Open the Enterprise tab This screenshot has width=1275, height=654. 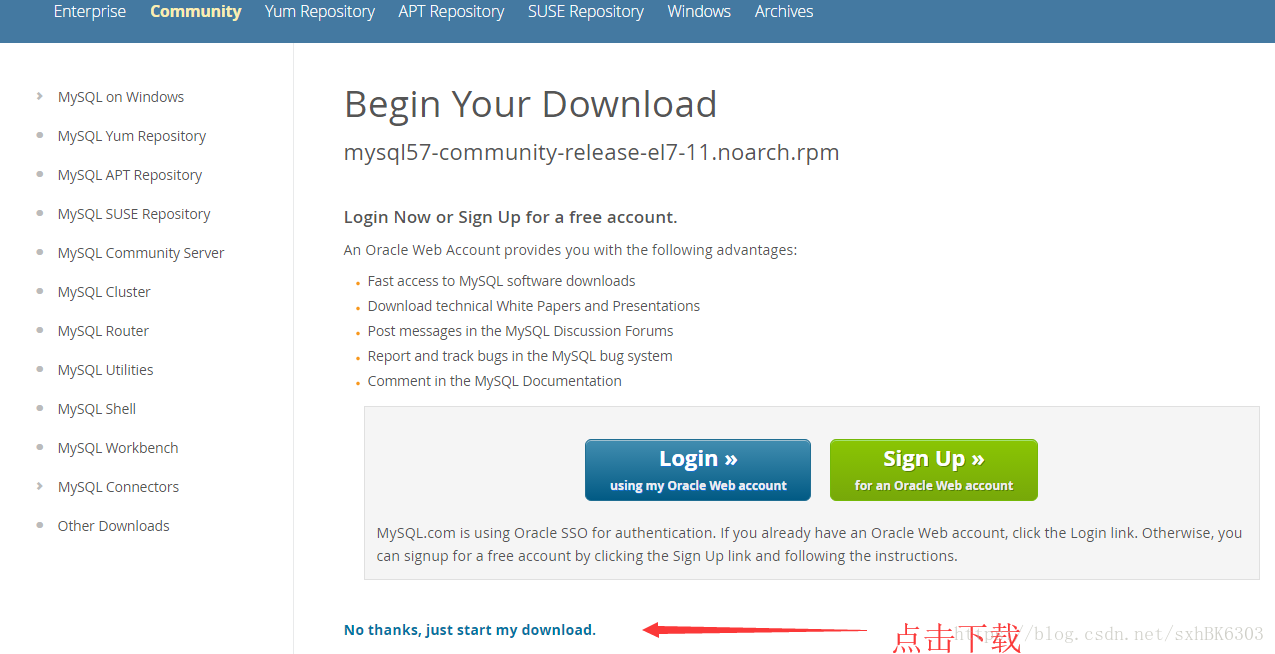coord(90,12)
